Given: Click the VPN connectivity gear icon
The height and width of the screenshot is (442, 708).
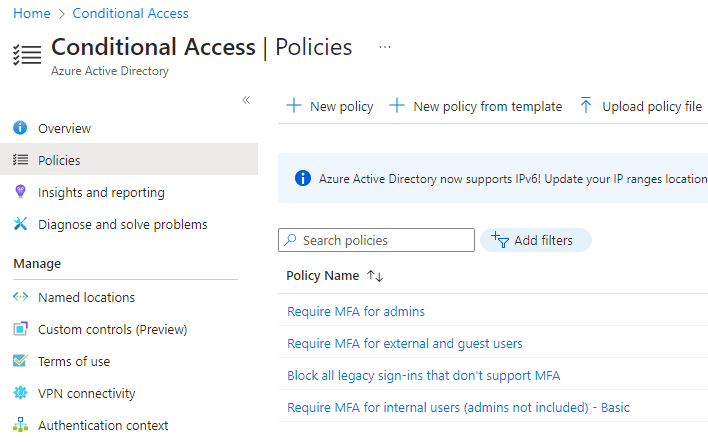Looking at the screenshot, I should 20,393.
